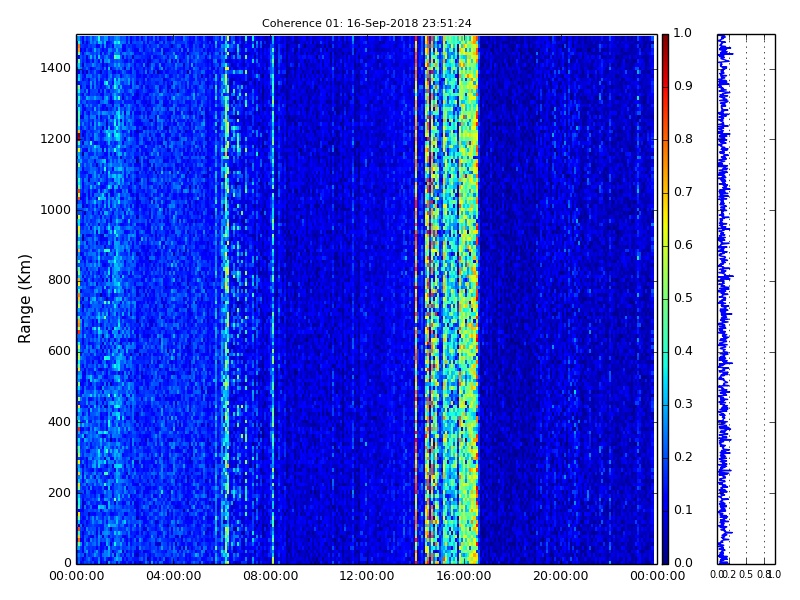Click the 04:00:00 time axis label
The image size is (800, 600).
tap(173, 576)
